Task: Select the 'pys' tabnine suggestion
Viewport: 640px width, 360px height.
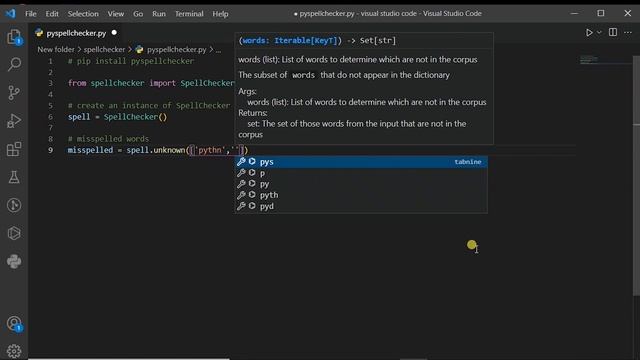Action: tap(361, 162)
